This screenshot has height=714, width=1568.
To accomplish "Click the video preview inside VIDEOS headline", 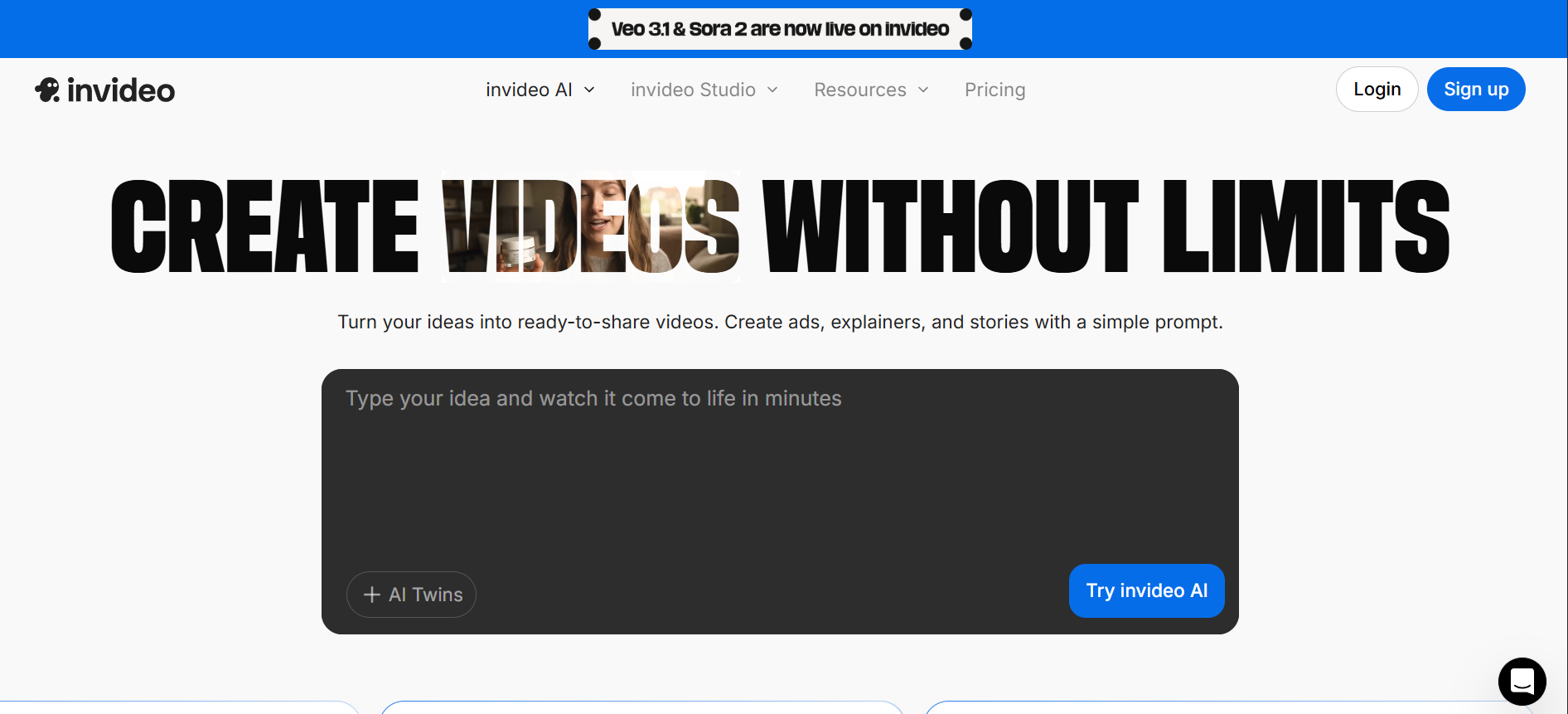I will coord(591,226).
